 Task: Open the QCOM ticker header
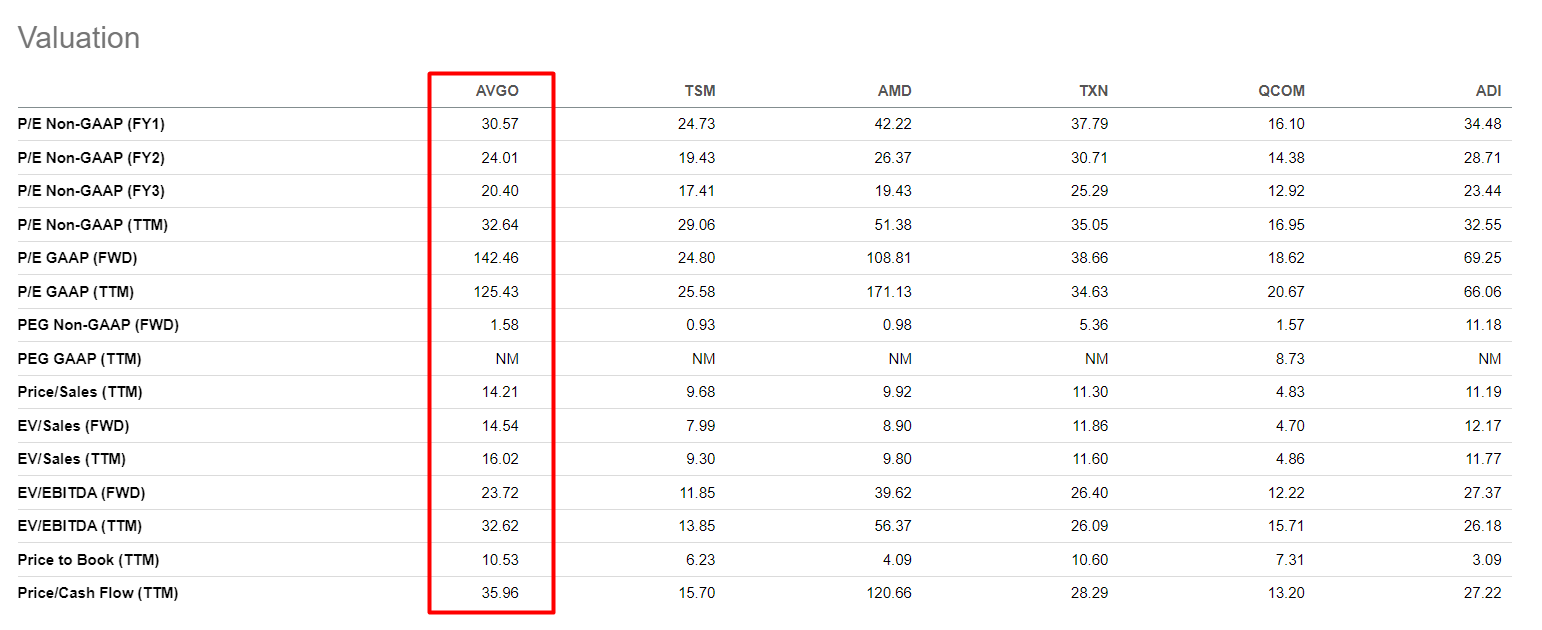pyautogui.click(x=1281, y=91)
